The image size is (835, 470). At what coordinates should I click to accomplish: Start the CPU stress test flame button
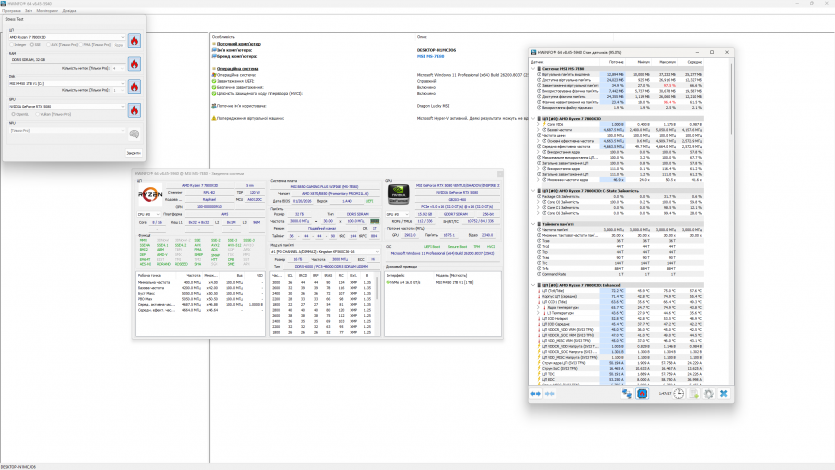(133, 41)
